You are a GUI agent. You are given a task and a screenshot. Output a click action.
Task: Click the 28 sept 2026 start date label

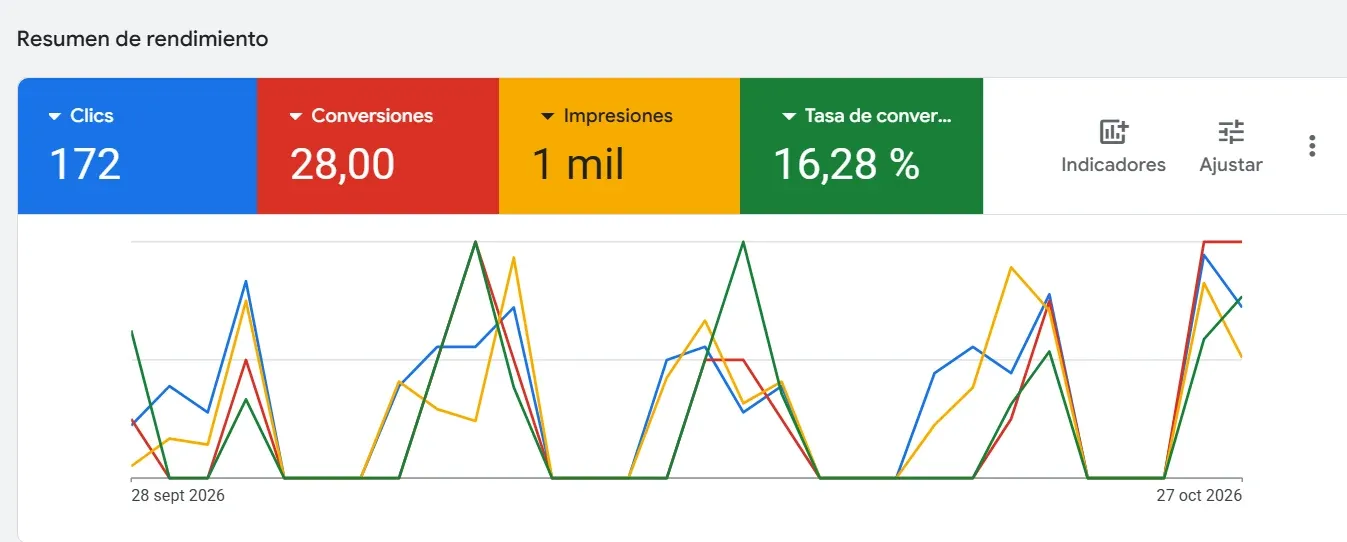[x=178, y=496]
